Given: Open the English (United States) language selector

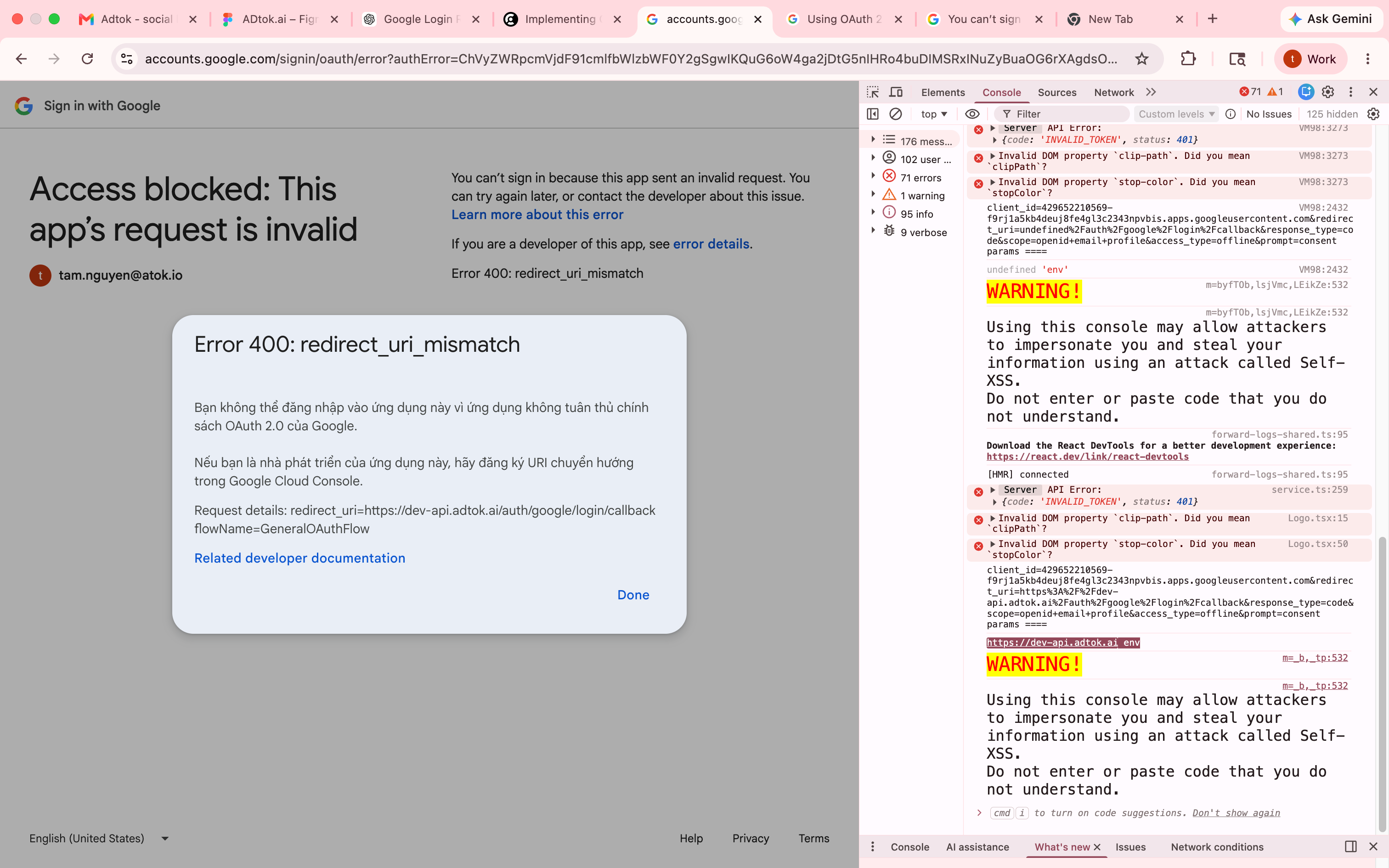Looking at the screenshot, I should (99, 838).
